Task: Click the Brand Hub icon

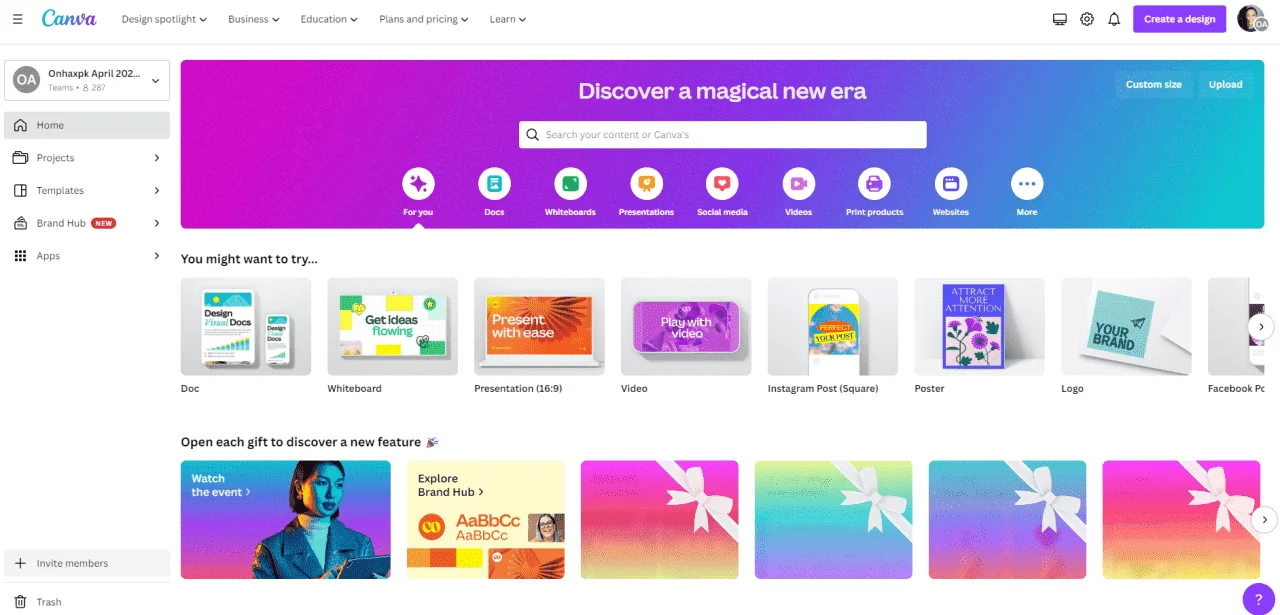Action: point(20,223)
